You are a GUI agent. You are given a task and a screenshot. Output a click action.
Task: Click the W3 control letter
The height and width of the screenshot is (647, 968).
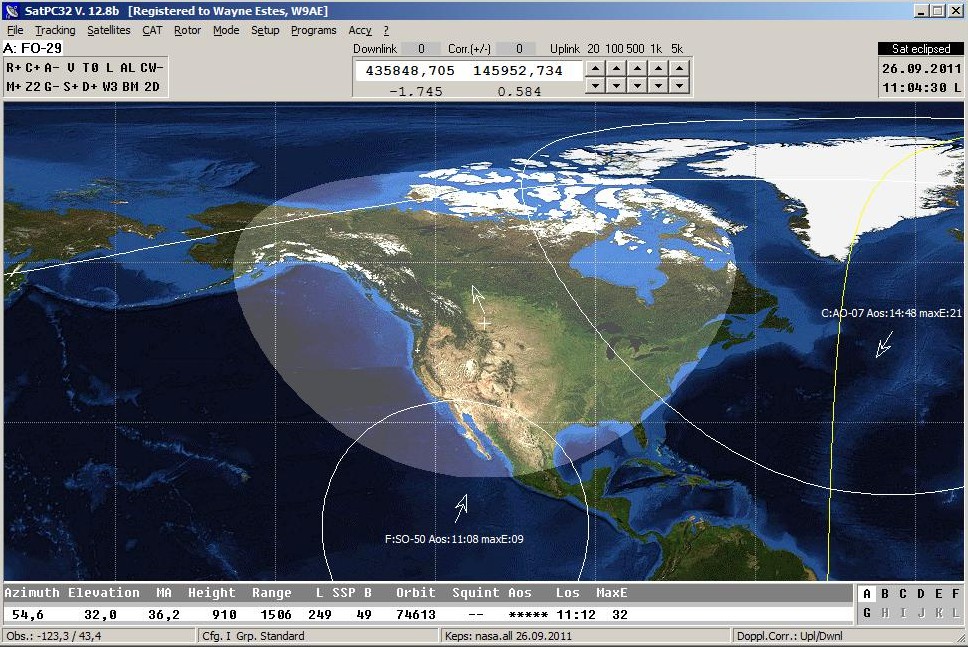[109, 86]
